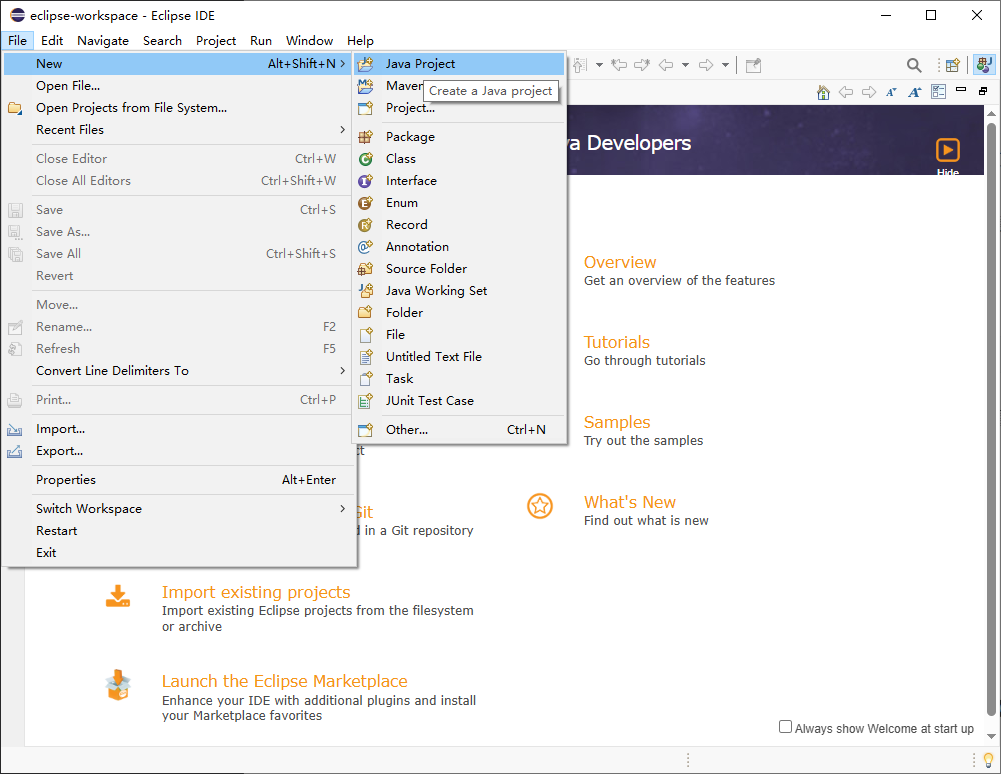
Task: Open the Tutorials link
Action: 617,342
